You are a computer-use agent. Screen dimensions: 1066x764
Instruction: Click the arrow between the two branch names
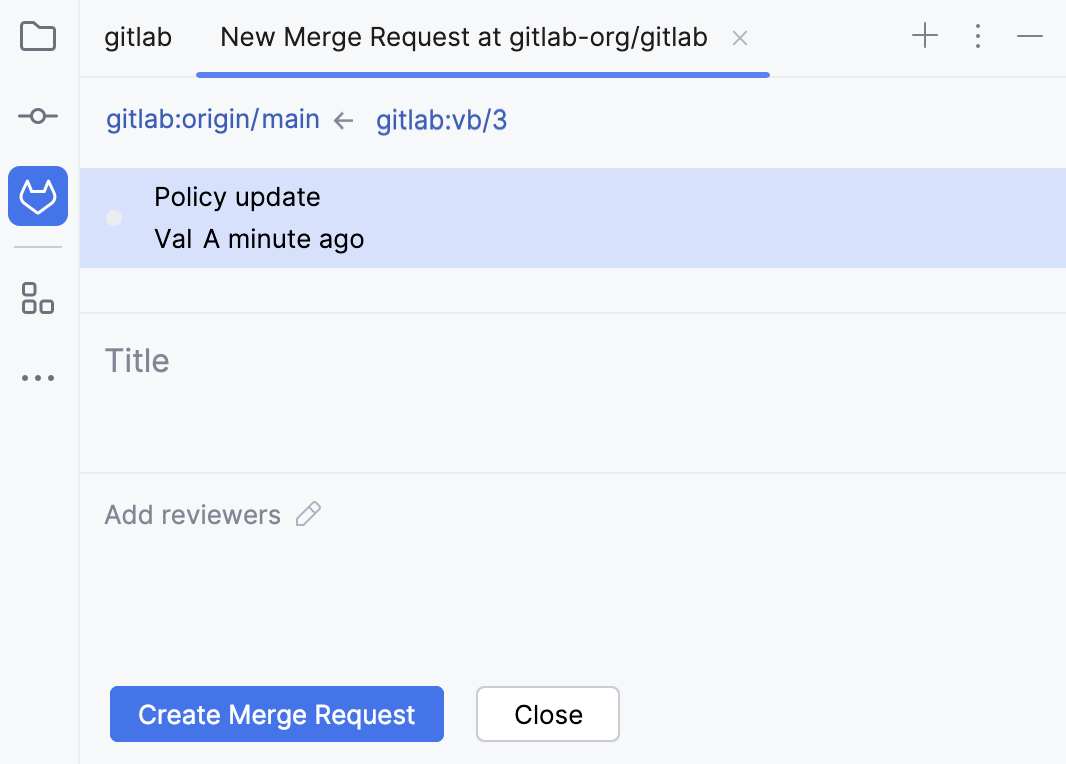tap(342, 119)
